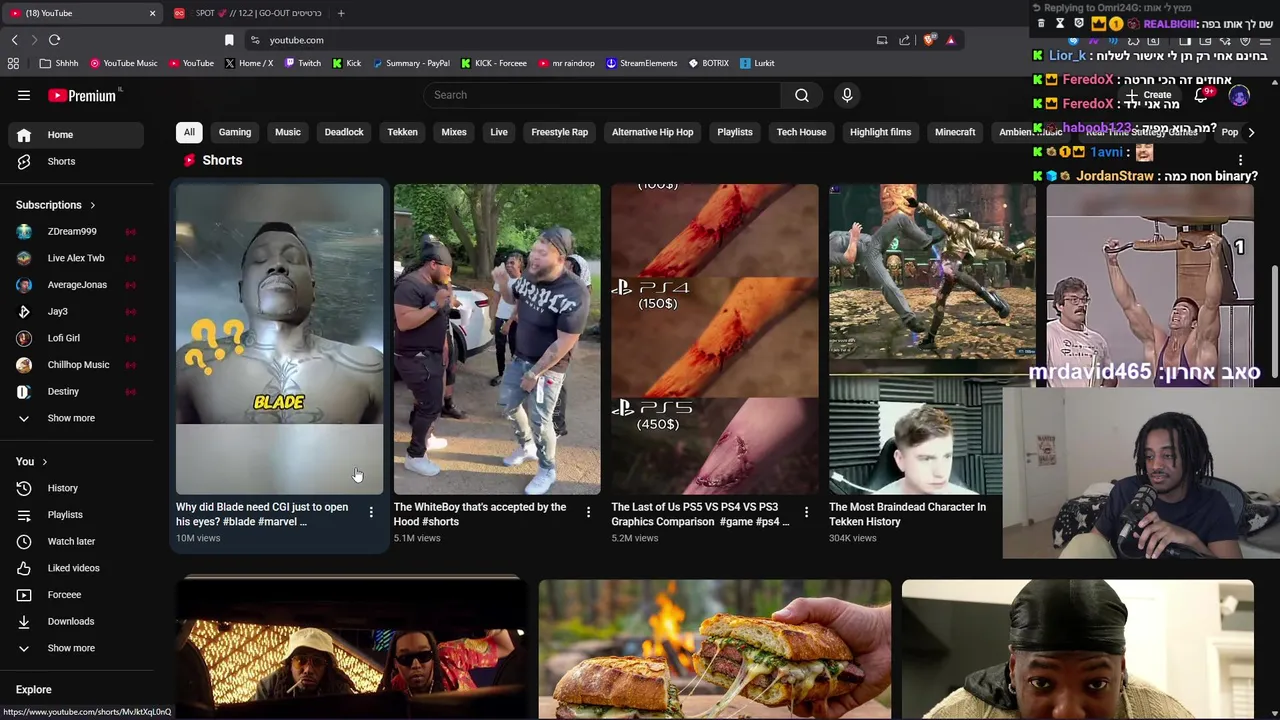Select the Deadlock filter chip

344,132
